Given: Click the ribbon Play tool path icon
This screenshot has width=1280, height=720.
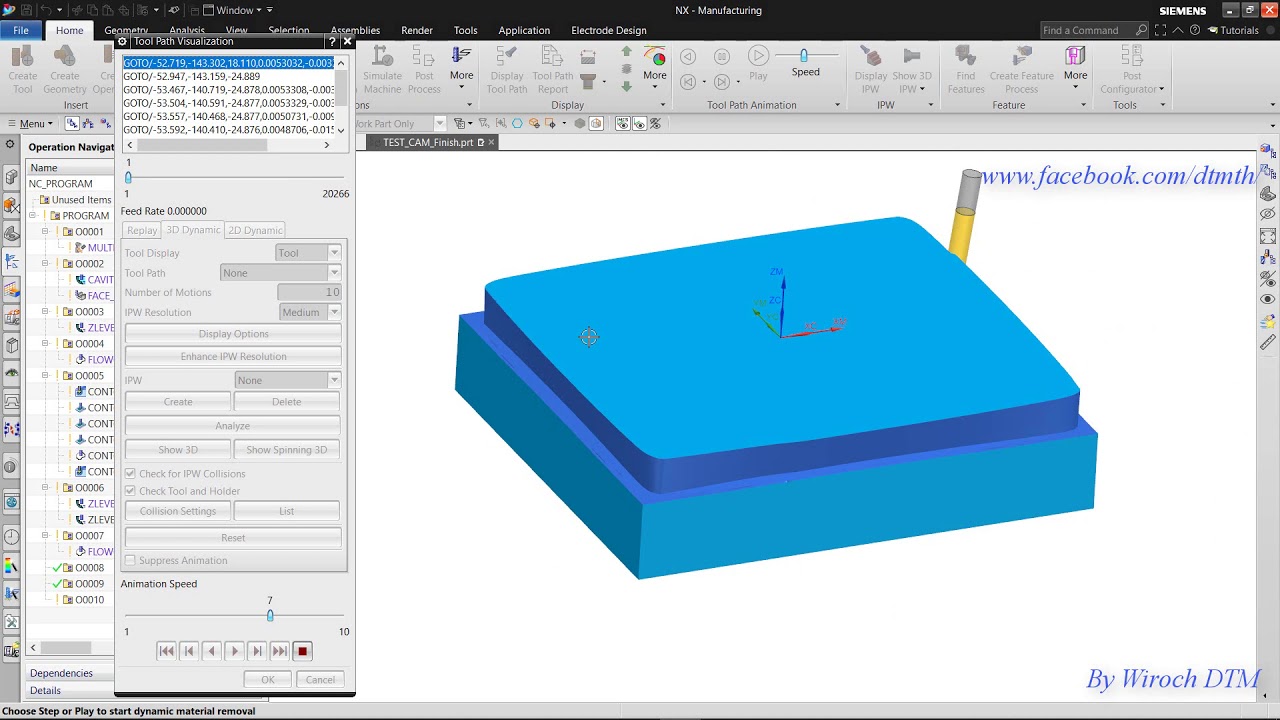Looking at the screenshot, I should click(x=758, y=56).
